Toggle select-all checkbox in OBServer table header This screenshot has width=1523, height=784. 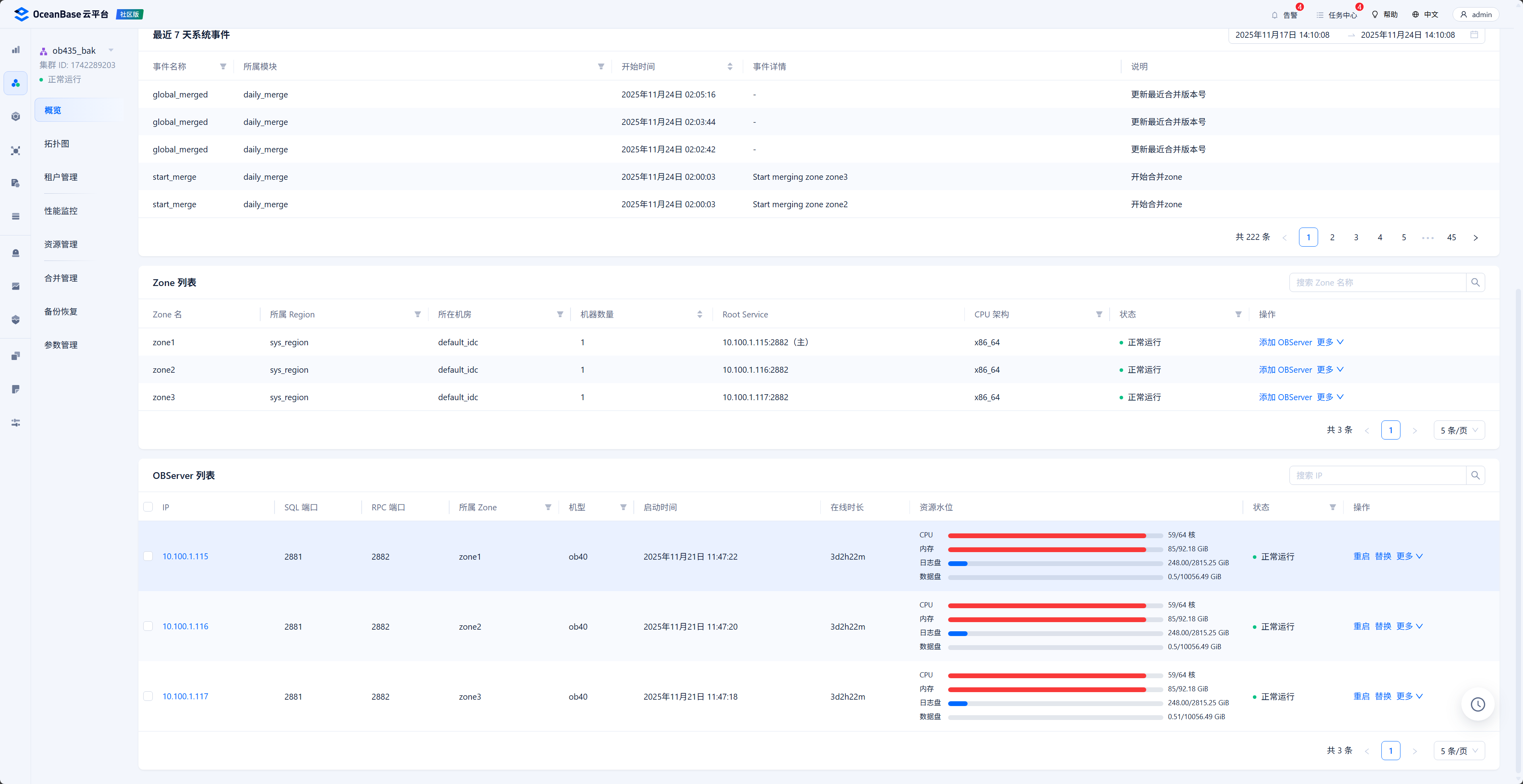[x=148, y=507]
